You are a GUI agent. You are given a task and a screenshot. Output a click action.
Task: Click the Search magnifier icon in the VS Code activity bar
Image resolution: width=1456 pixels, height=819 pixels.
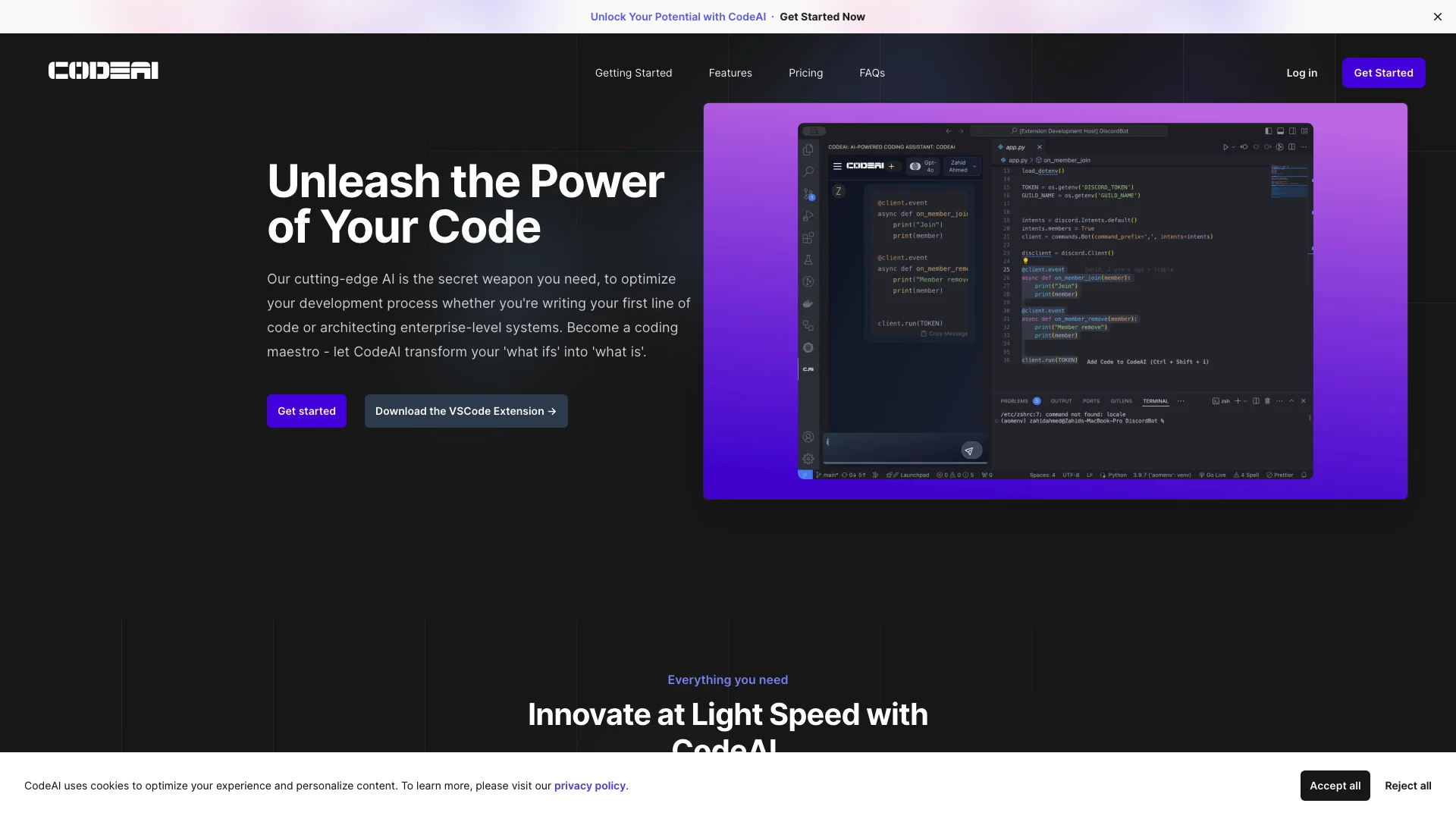[808, 172]
